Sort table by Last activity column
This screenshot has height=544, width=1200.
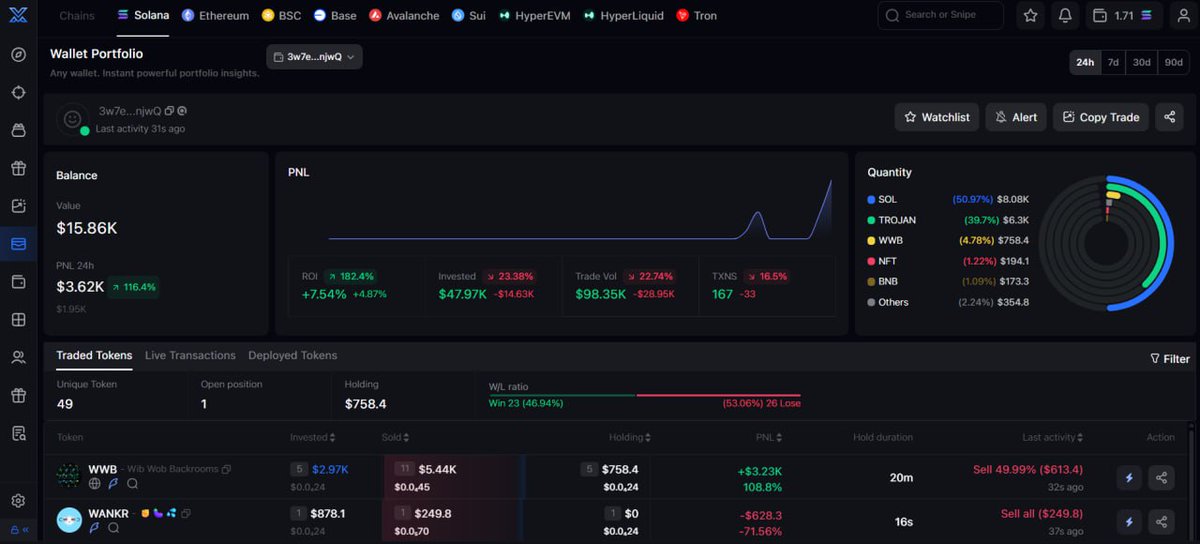pos(1052,437)
